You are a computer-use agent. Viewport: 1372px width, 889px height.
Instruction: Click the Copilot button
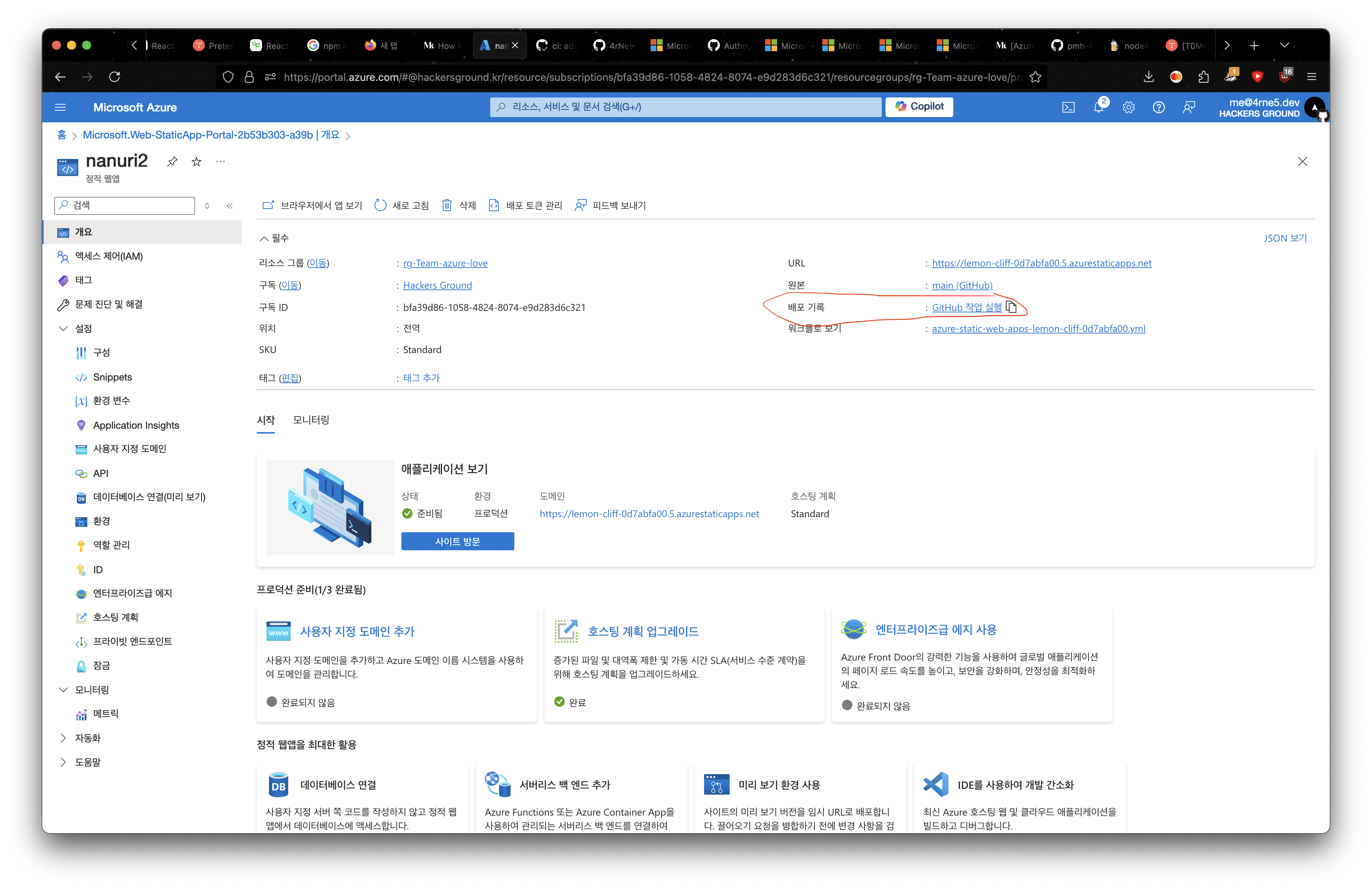(x=919, y=107)
